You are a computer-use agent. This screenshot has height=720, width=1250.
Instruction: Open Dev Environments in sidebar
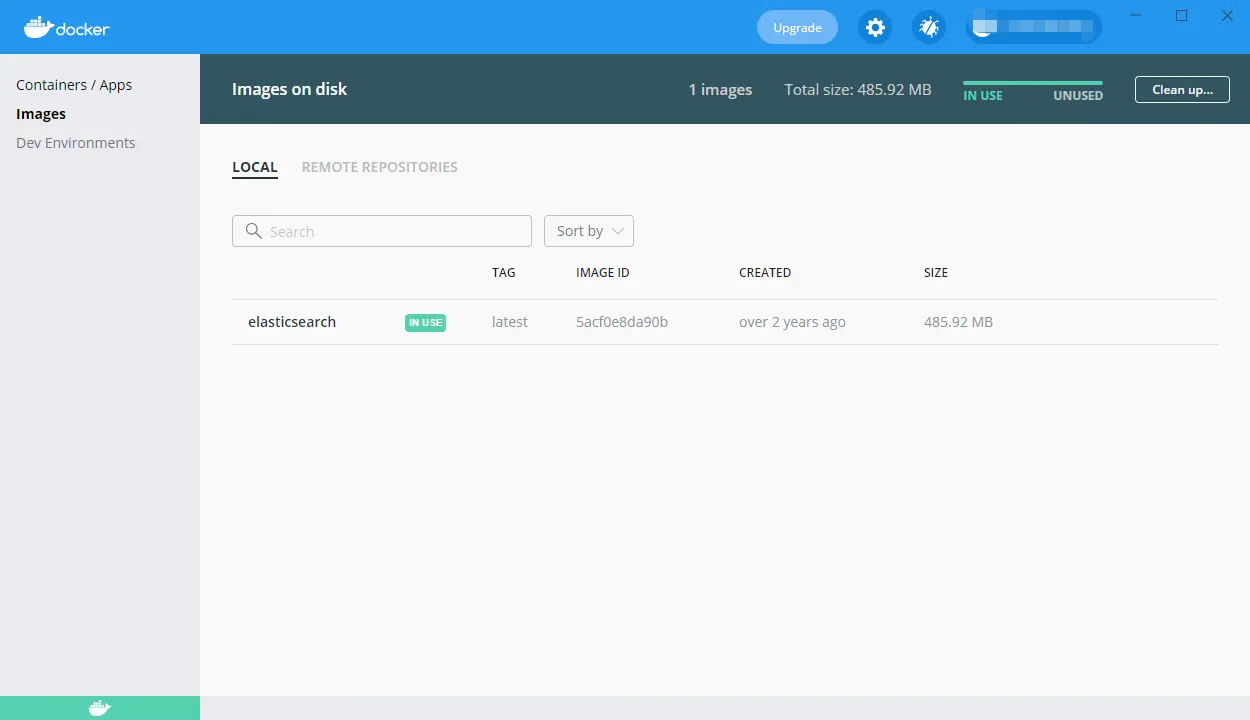coord(76,143)
